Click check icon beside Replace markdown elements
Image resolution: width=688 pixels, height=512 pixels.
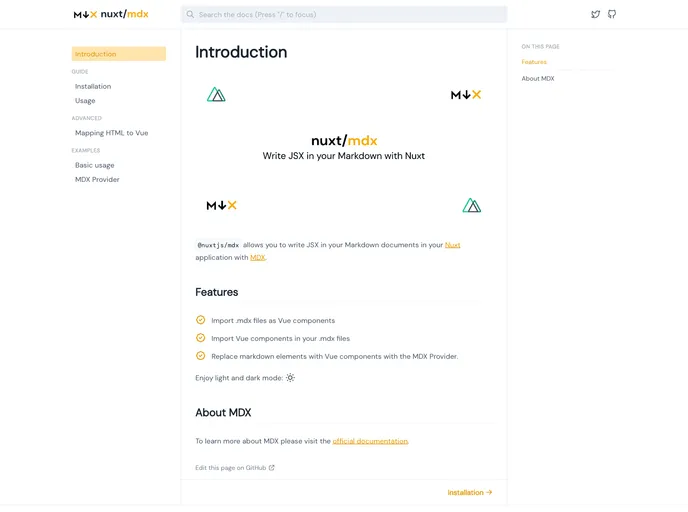201,356
